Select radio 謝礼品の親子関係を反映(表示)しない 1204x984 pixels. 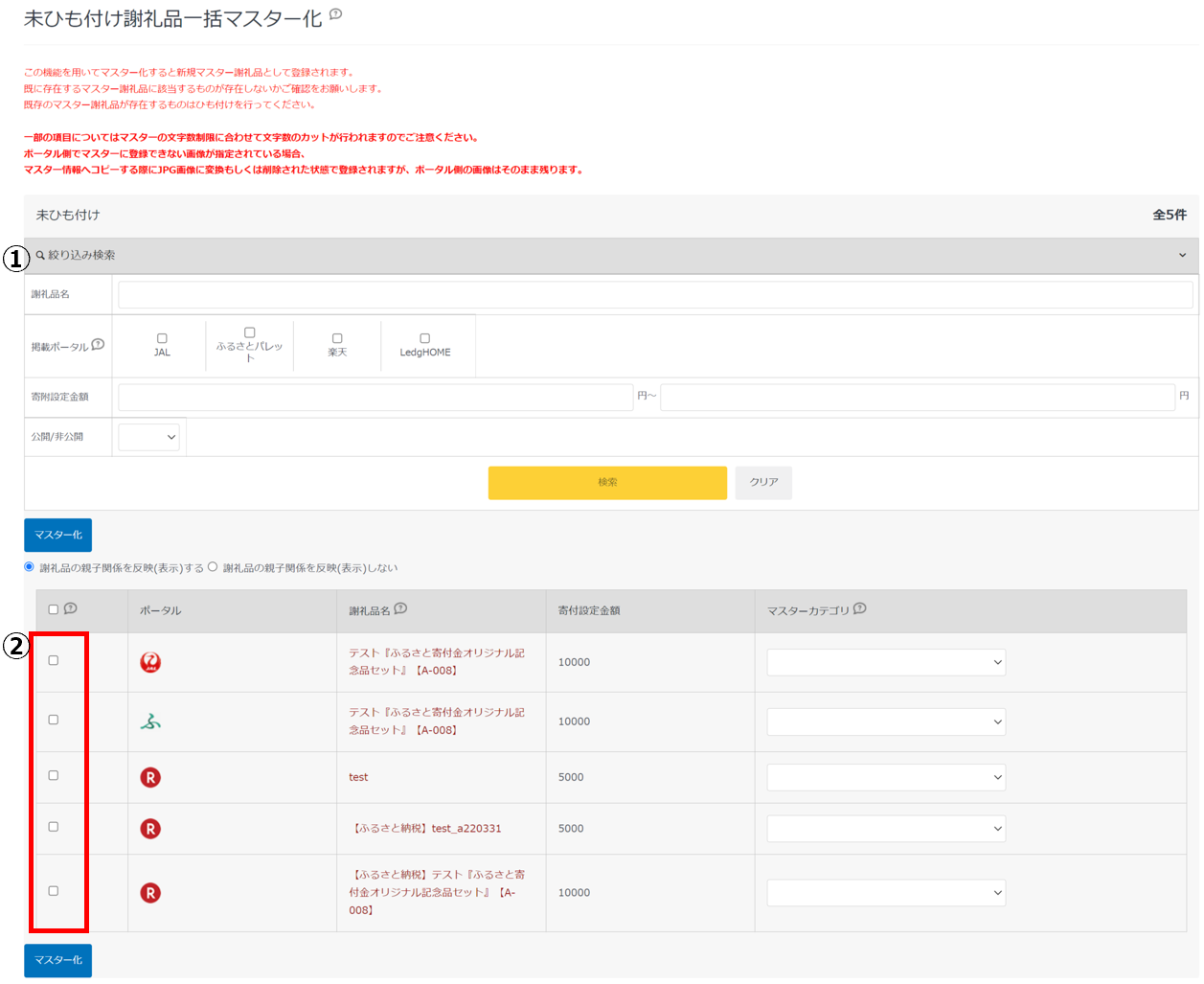pyautogui.click(x=213, y=567)
